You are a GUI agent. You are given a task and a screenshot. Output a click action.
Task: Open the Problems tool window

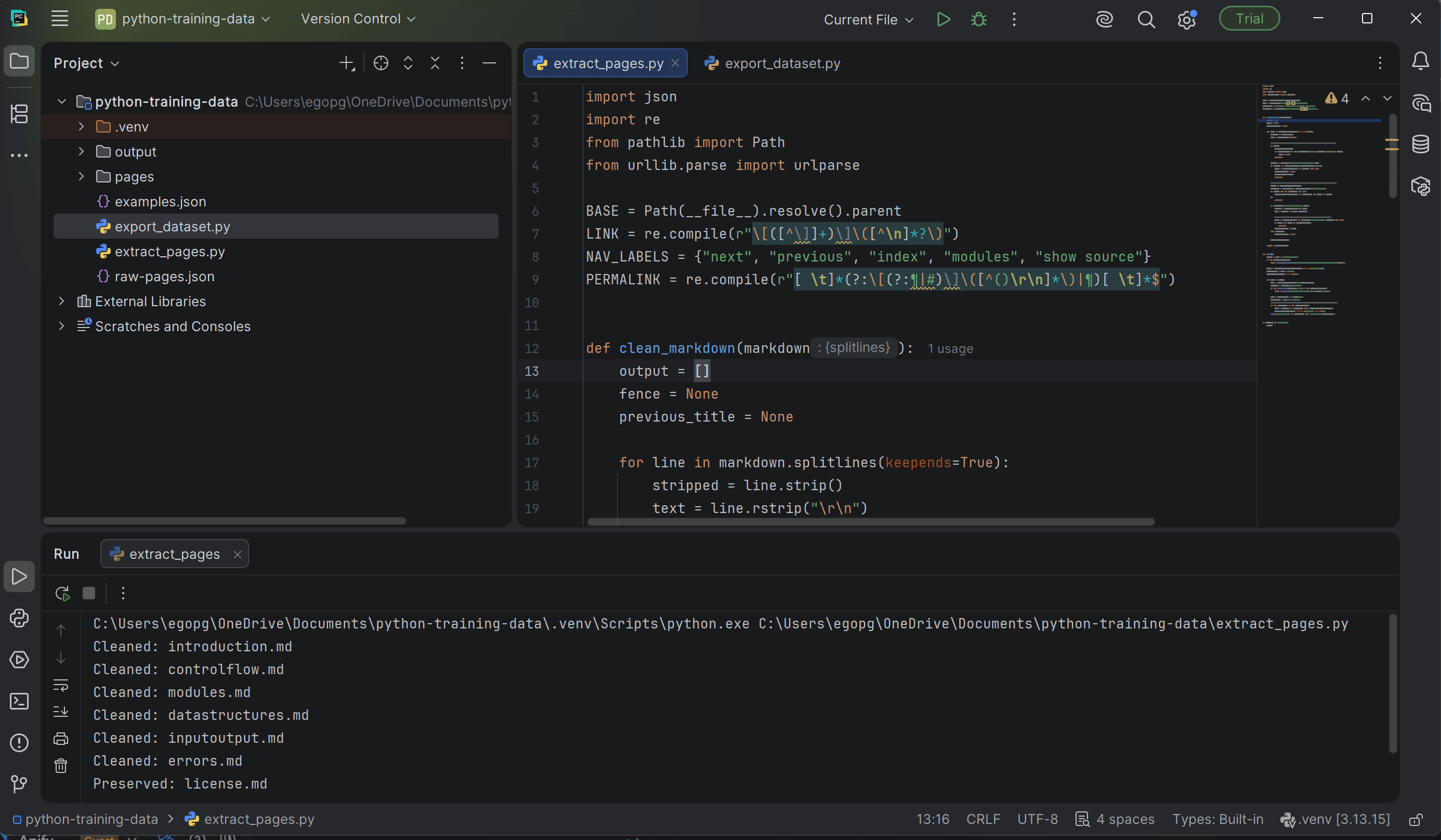click(19, 742)
